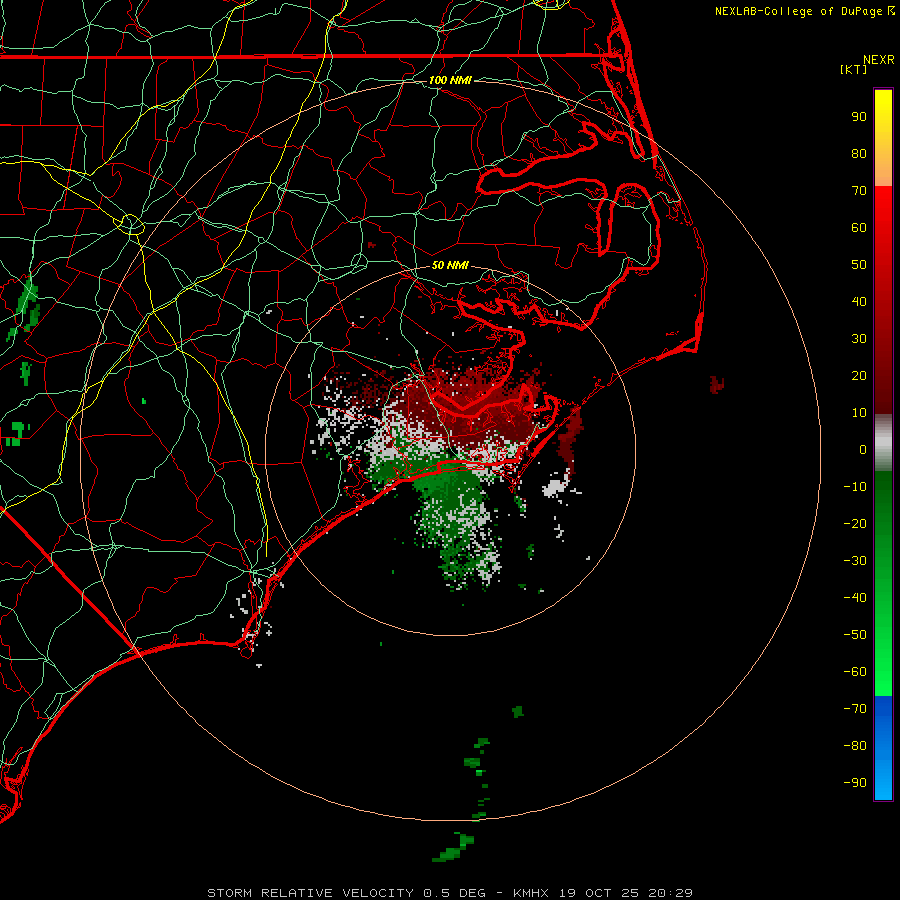Image resolution: width=900 pixels, height=900 pixels.
Task: Click the 100 NMI range ring label
Action: pos(450,80)
